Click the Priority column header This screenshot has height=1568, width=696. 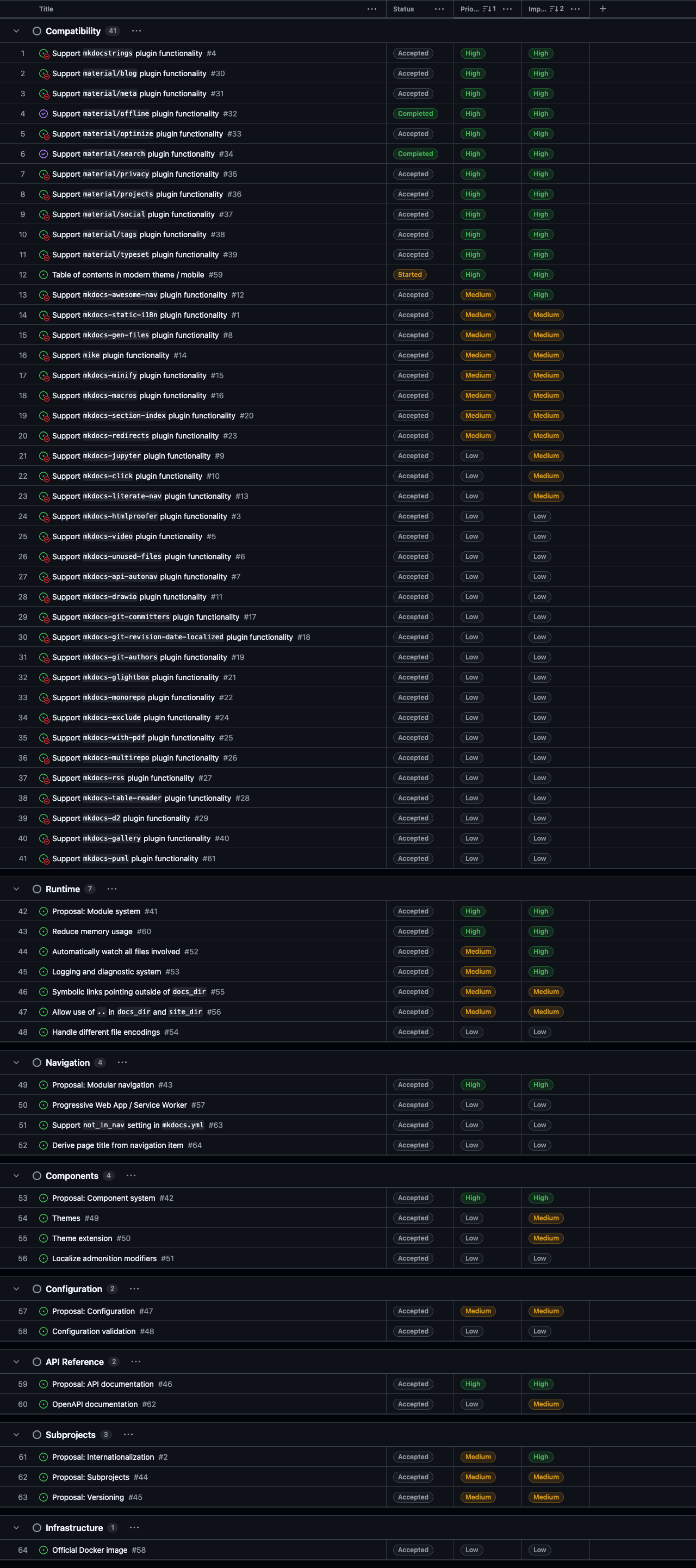tap(470, 9)
